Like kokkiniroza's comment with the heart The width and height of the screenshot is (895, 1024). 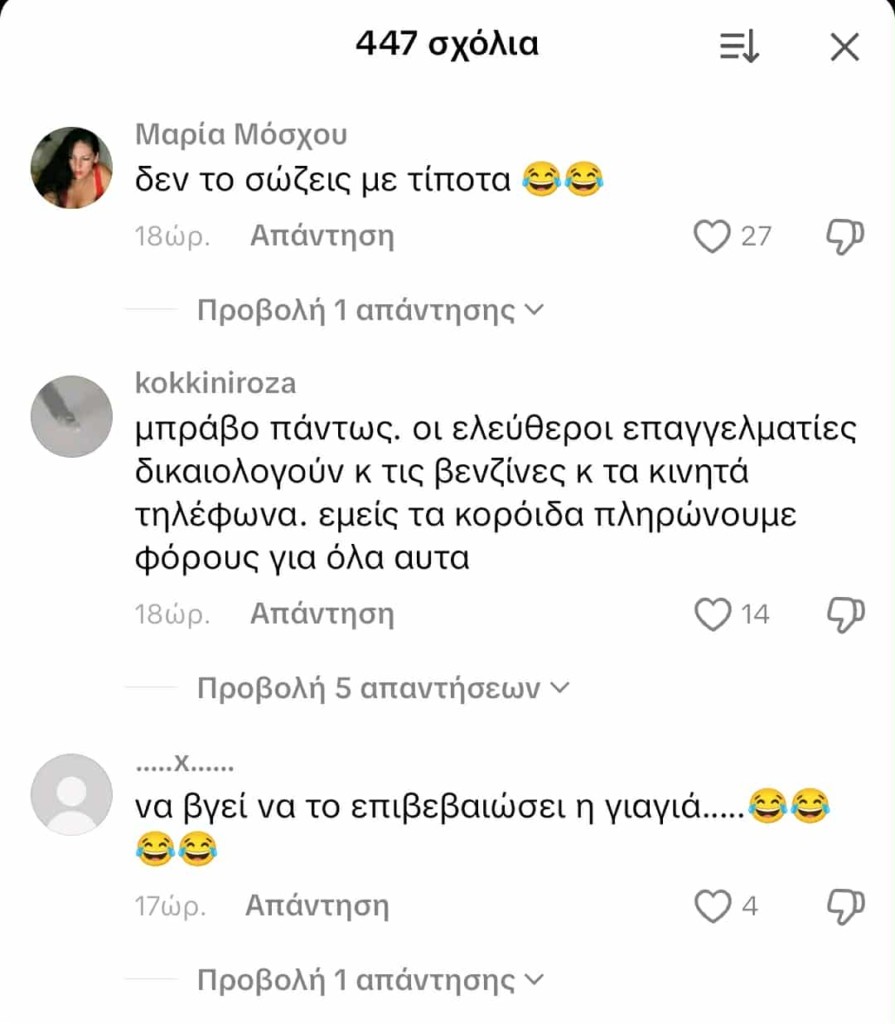click(711, 615)
